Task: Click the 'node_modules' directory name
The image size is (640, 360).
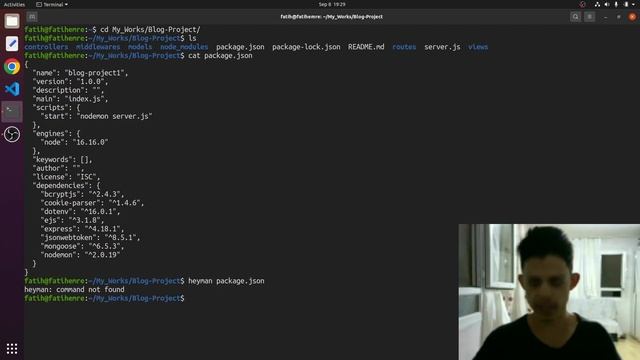Action: click(x=184, y=47)
